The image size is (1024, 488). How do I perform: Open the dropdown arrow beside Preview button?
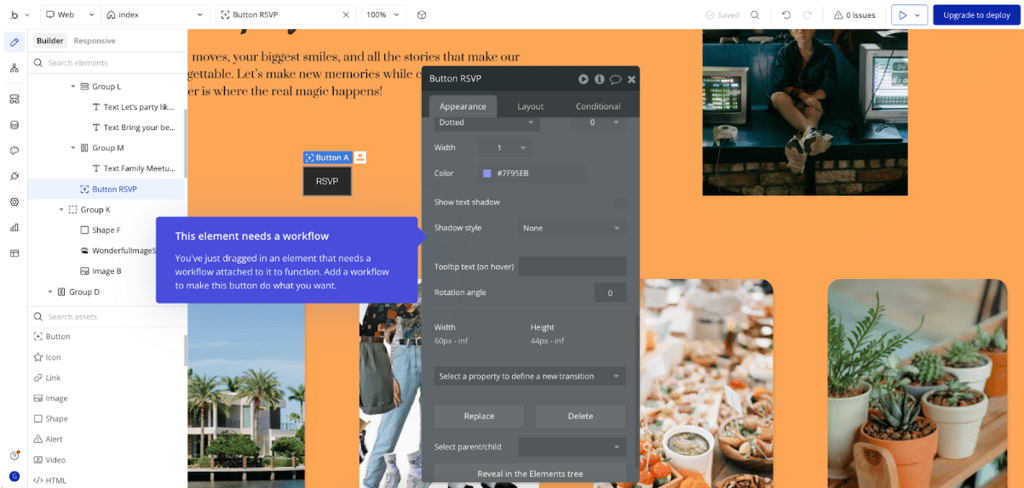click(x=920, y=15)
